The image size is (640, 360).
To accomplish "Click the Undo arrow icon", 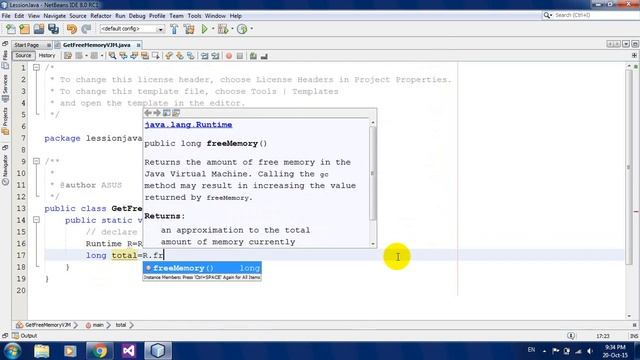I will coord(72,29).
